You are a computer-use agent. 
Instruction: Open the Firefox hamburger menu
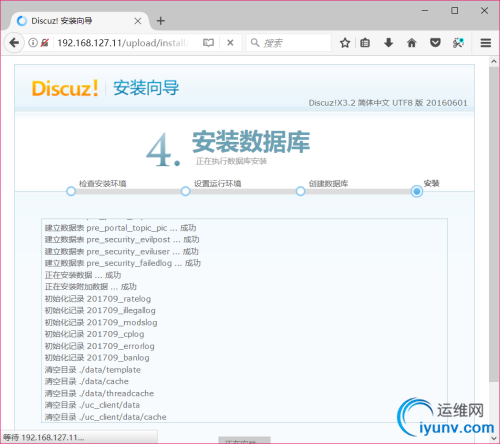tap(486, 43)
